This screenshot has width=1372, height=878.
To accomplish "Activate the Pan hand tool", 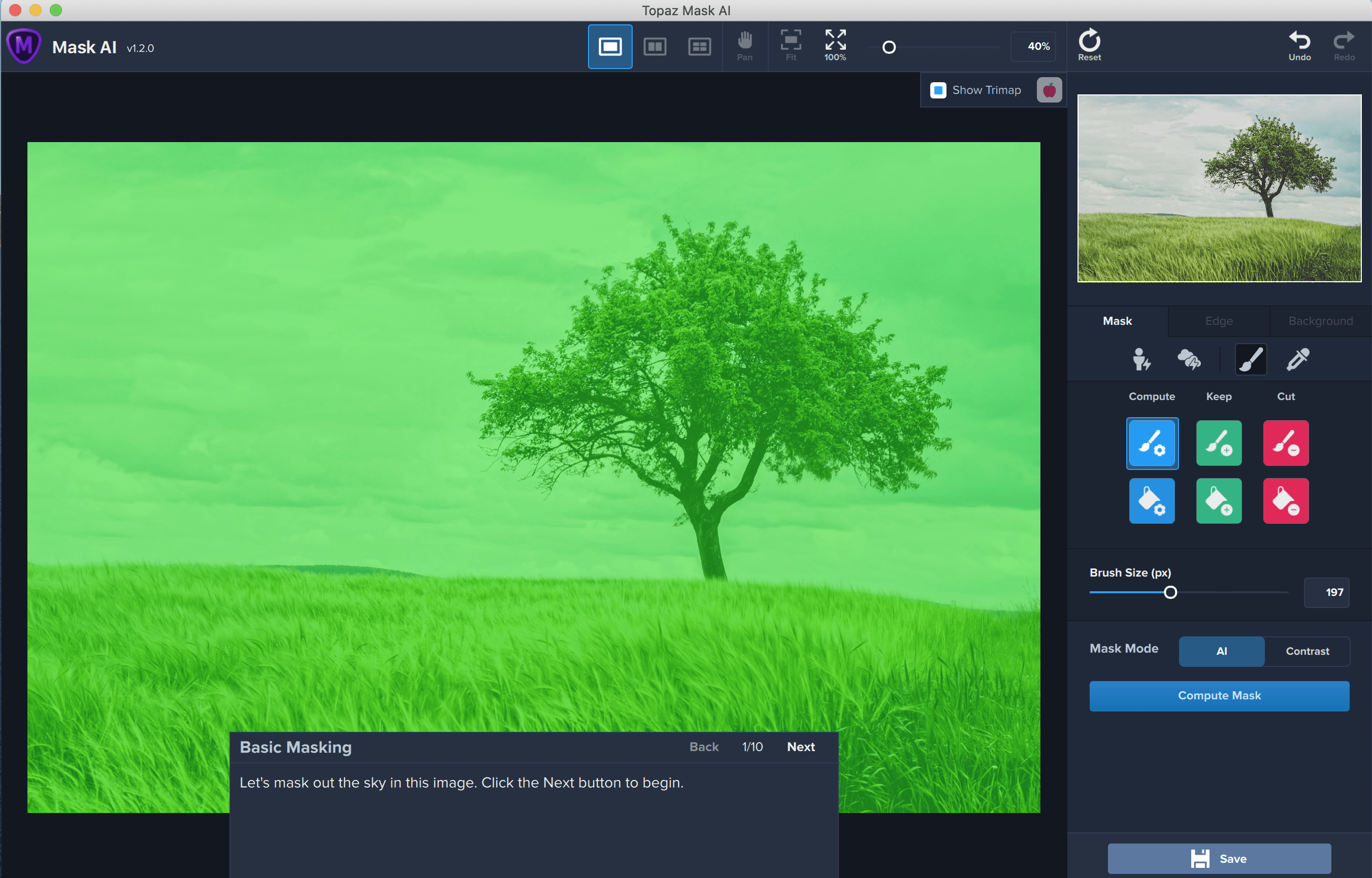I will 744,46.
